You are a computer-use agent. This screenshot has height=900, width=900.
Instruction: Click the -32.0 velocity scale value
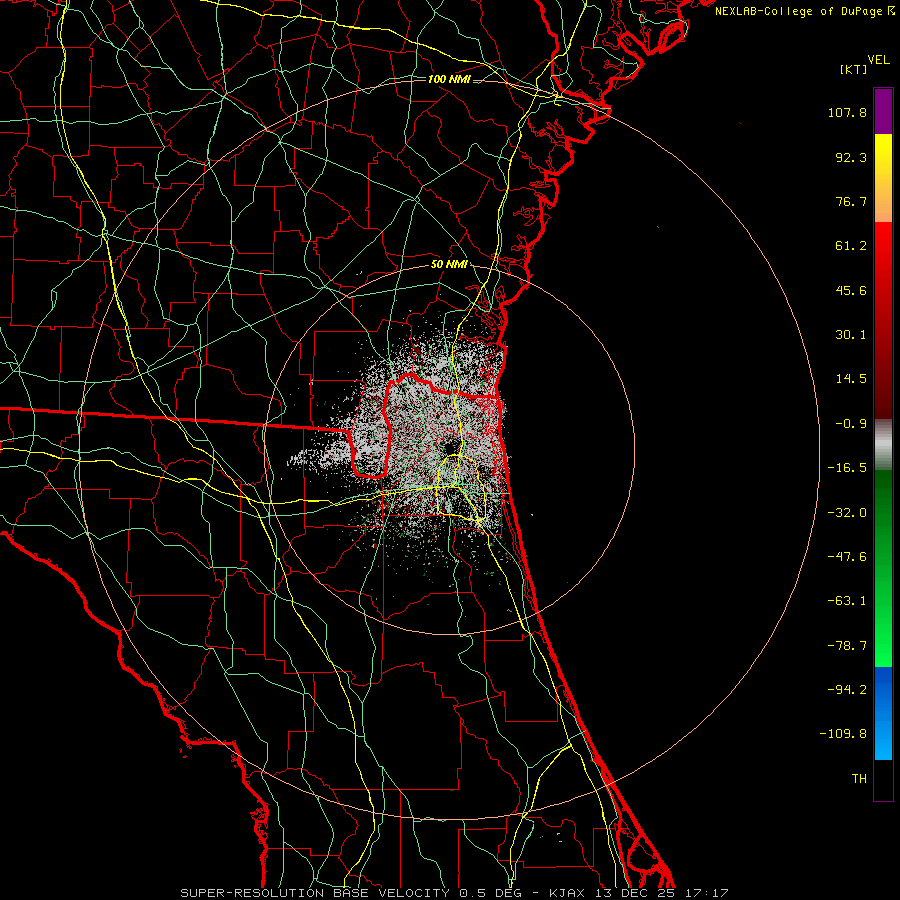pyautogui.click(x=847, y=513)
